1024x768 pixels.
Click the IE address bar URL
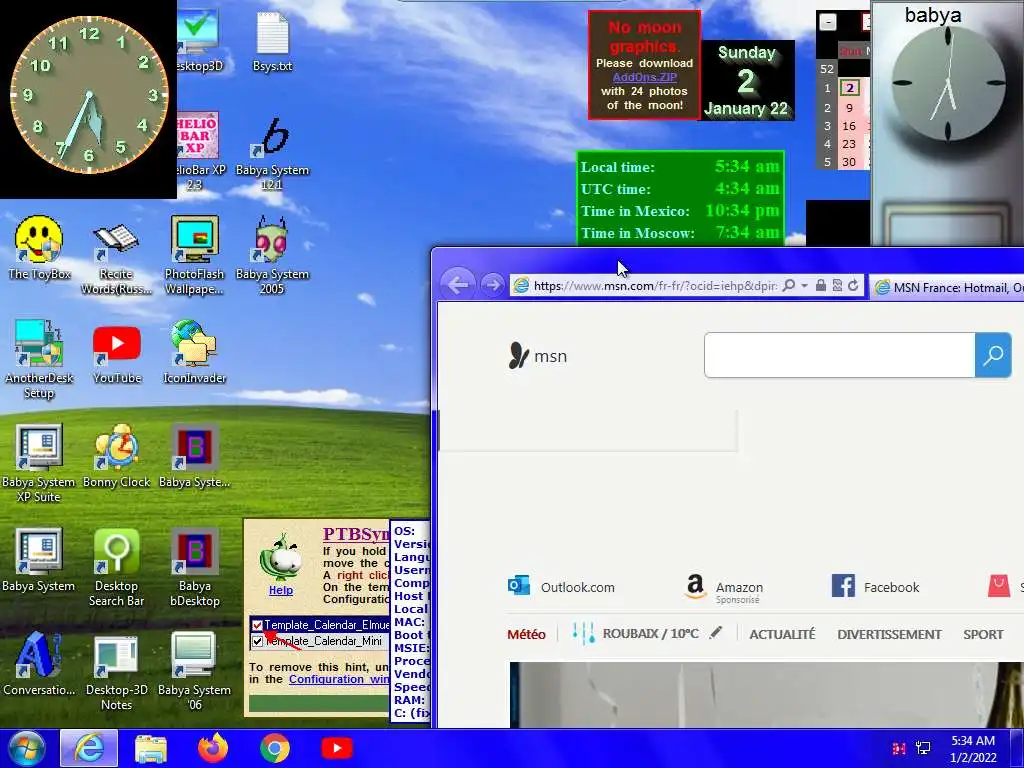655,286
